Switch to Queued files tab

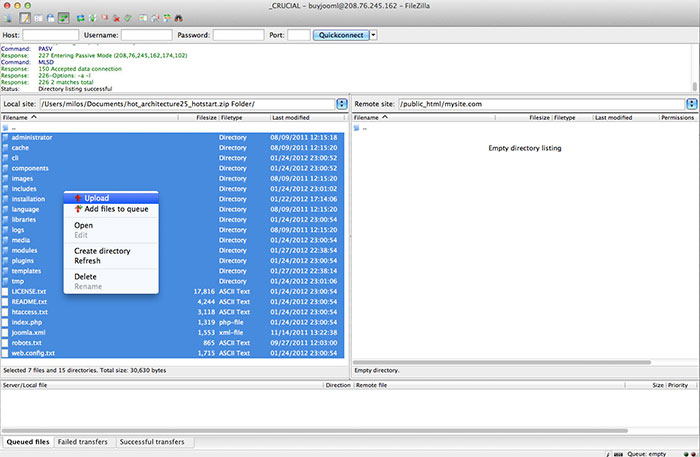[x=28, y=442]
